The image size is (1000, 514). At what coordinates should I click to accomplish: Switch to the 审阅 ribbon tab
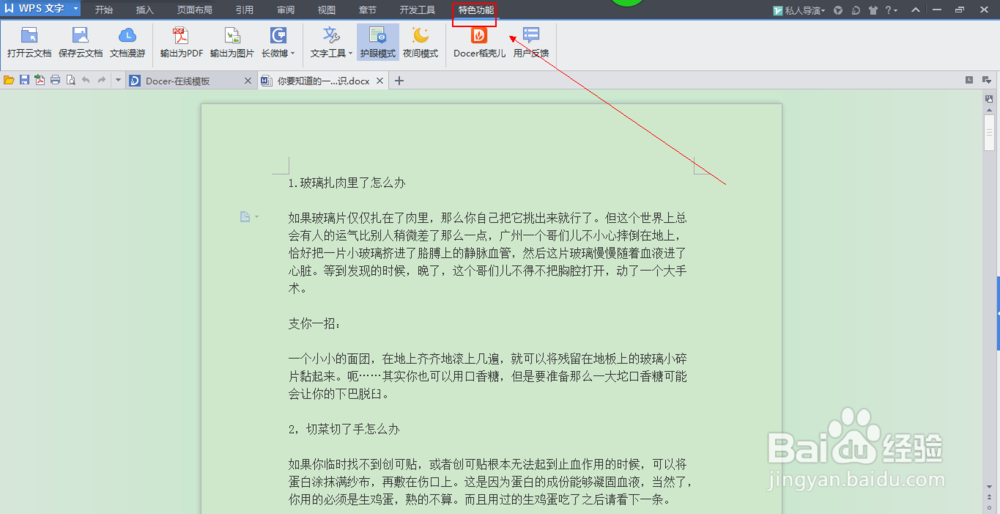[x=286, y=10]
